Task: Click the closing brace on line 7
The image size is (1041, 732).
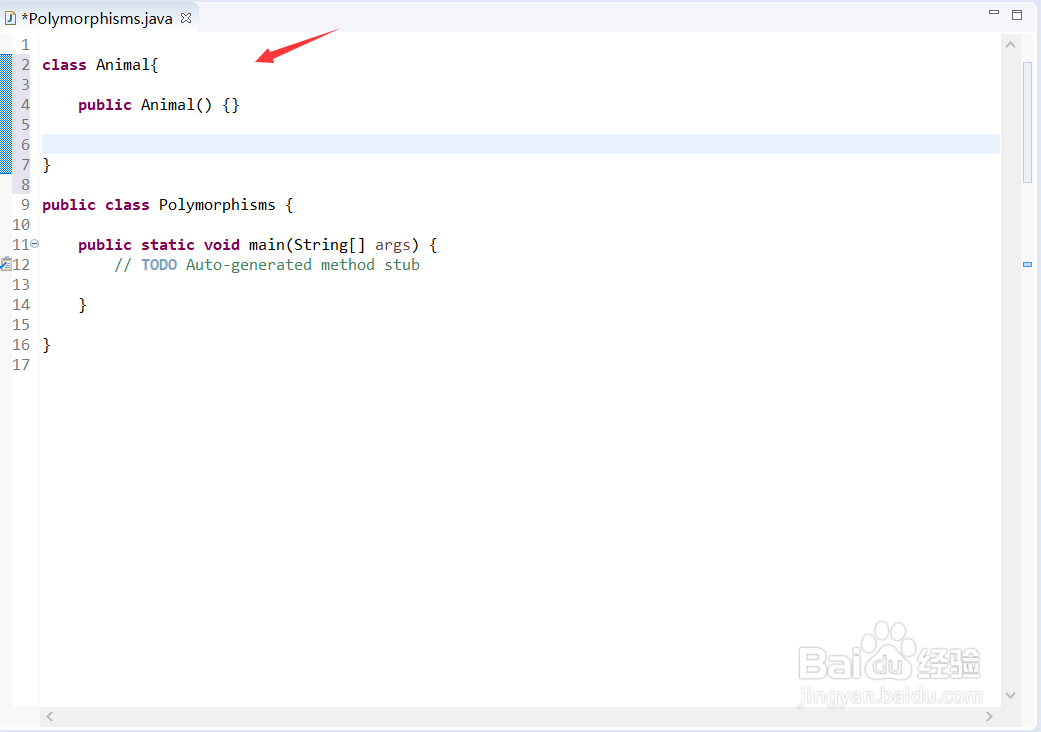Action: tap(46, 165)
